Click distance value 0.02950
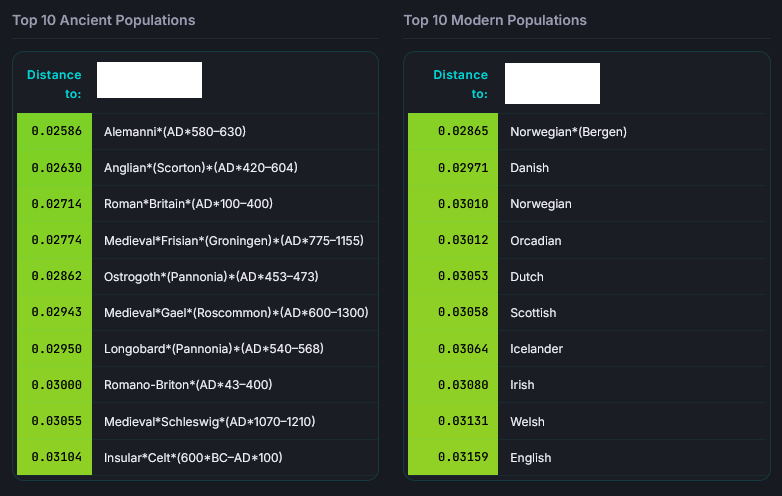The width and height of the screenshot is (782, 496). coord(56,348)
